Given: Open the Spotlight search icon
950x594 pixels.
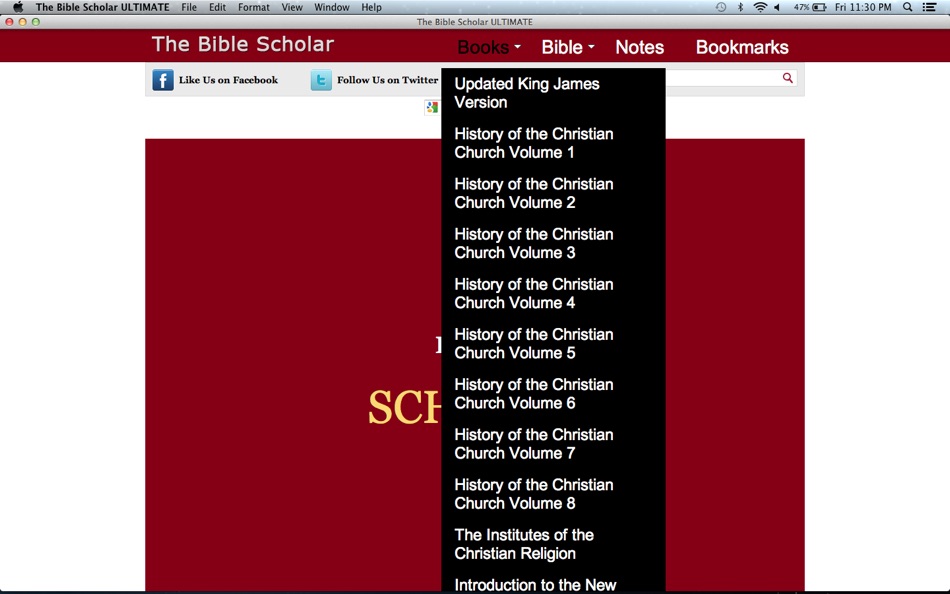Looking at the screenshot, I should [908, 7].
